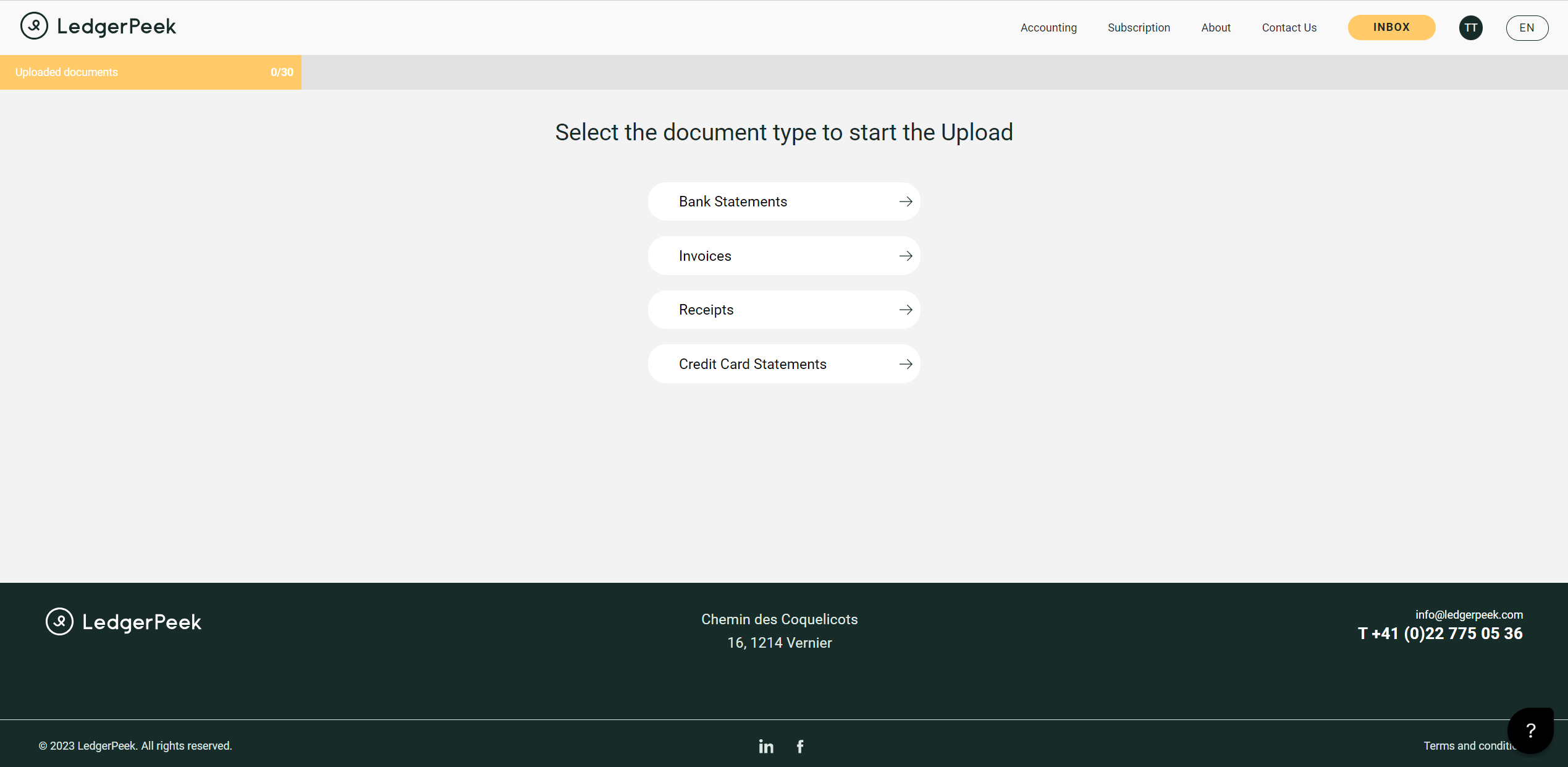Open Contact Us page

pos(1289,28)
